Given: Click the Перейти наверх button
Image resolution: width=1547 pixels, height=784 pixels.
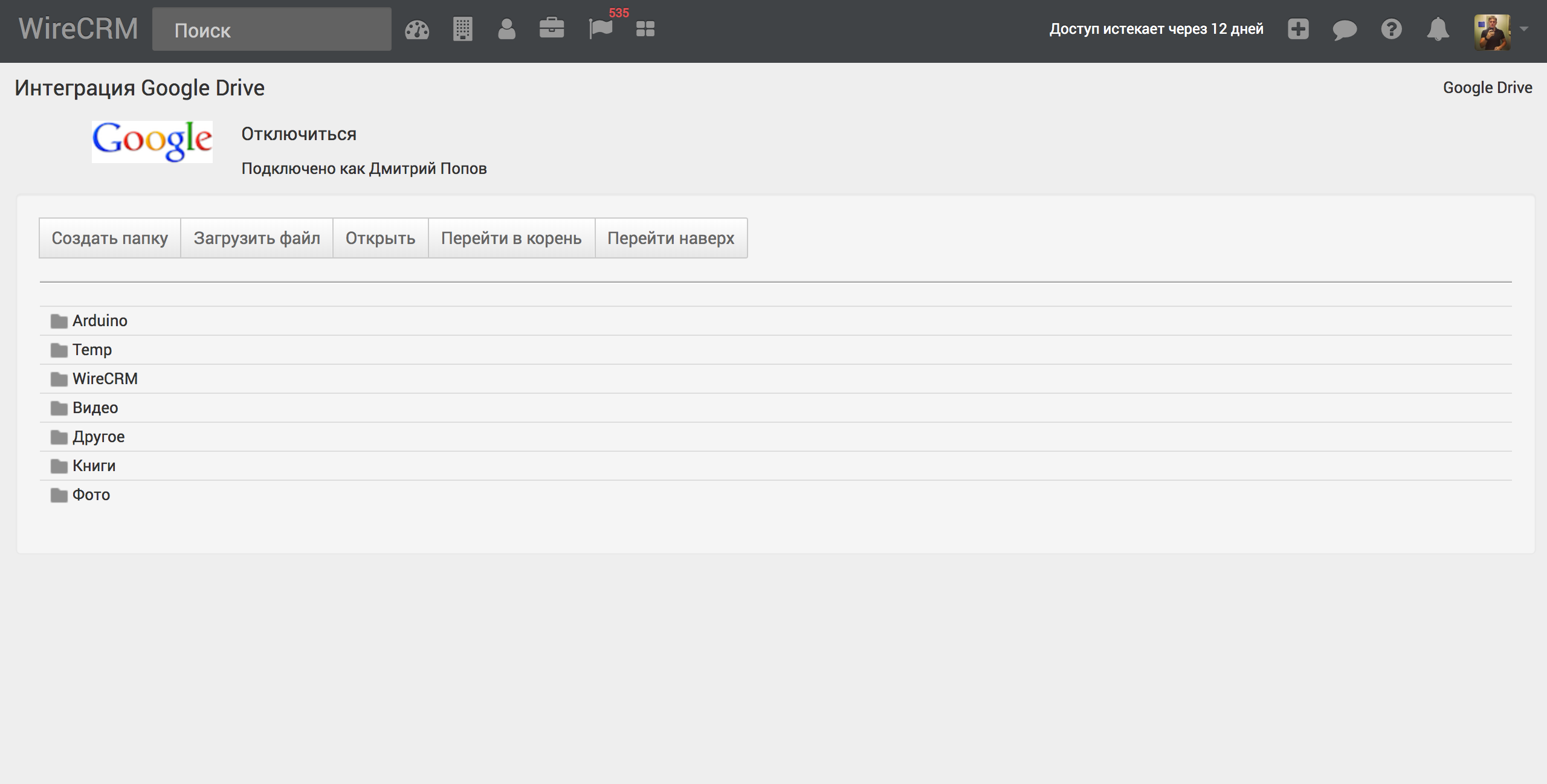Looking at the screenshot, I should pos(671,238).
